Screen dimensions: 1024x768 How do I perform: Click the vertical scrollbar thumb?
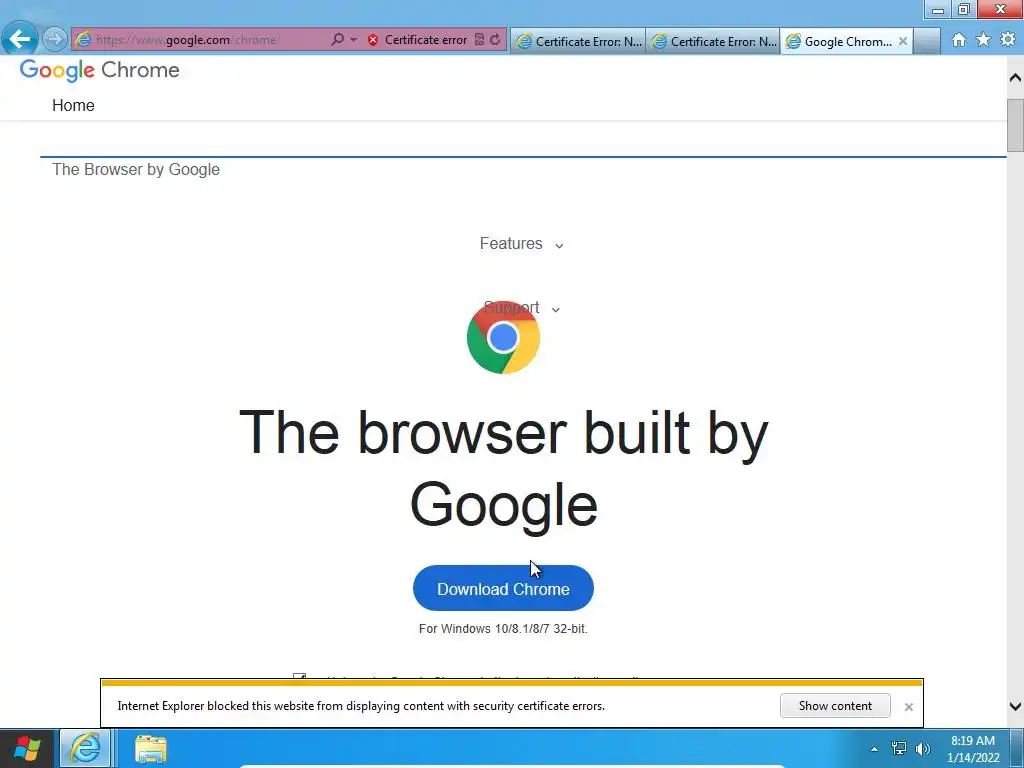tap(1015, 125)
